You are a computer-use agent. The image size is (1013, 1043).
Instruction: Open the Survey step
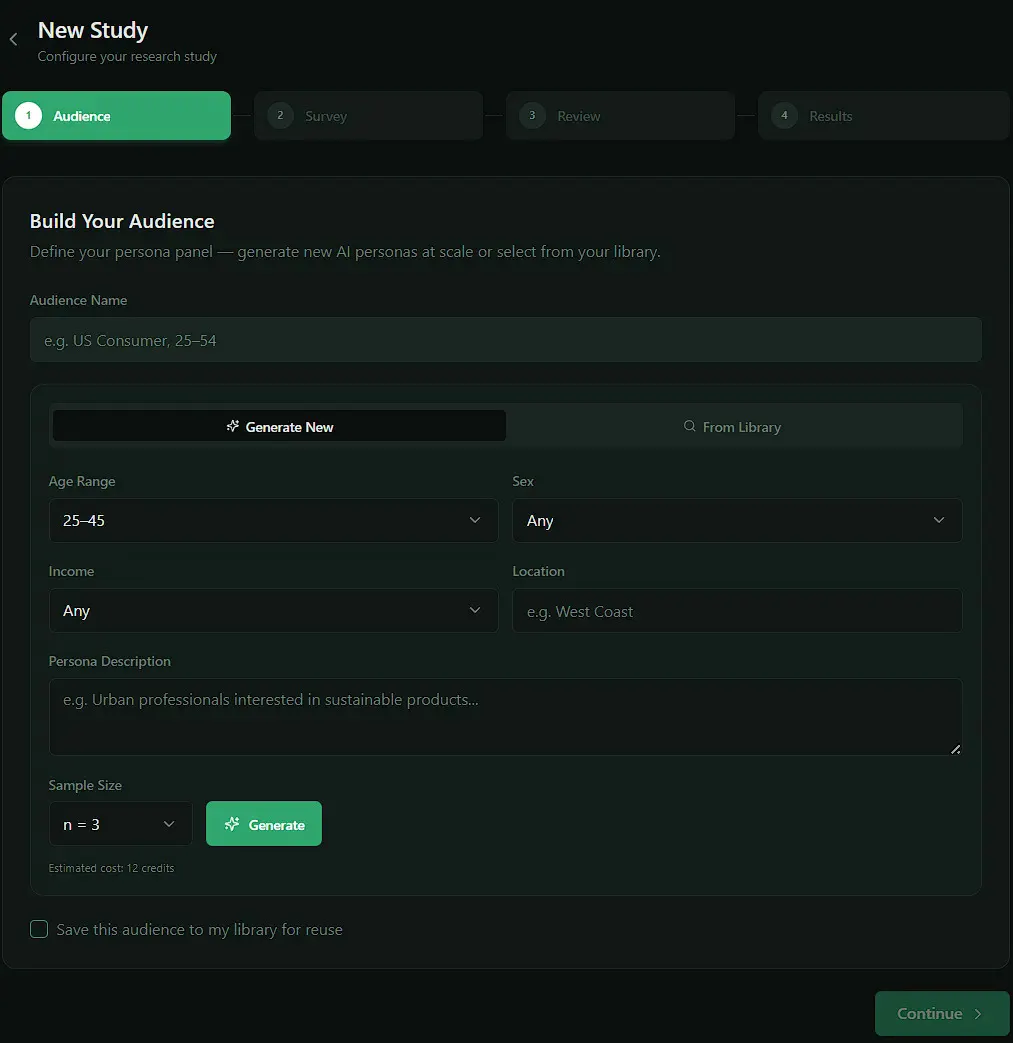[368, 116]
